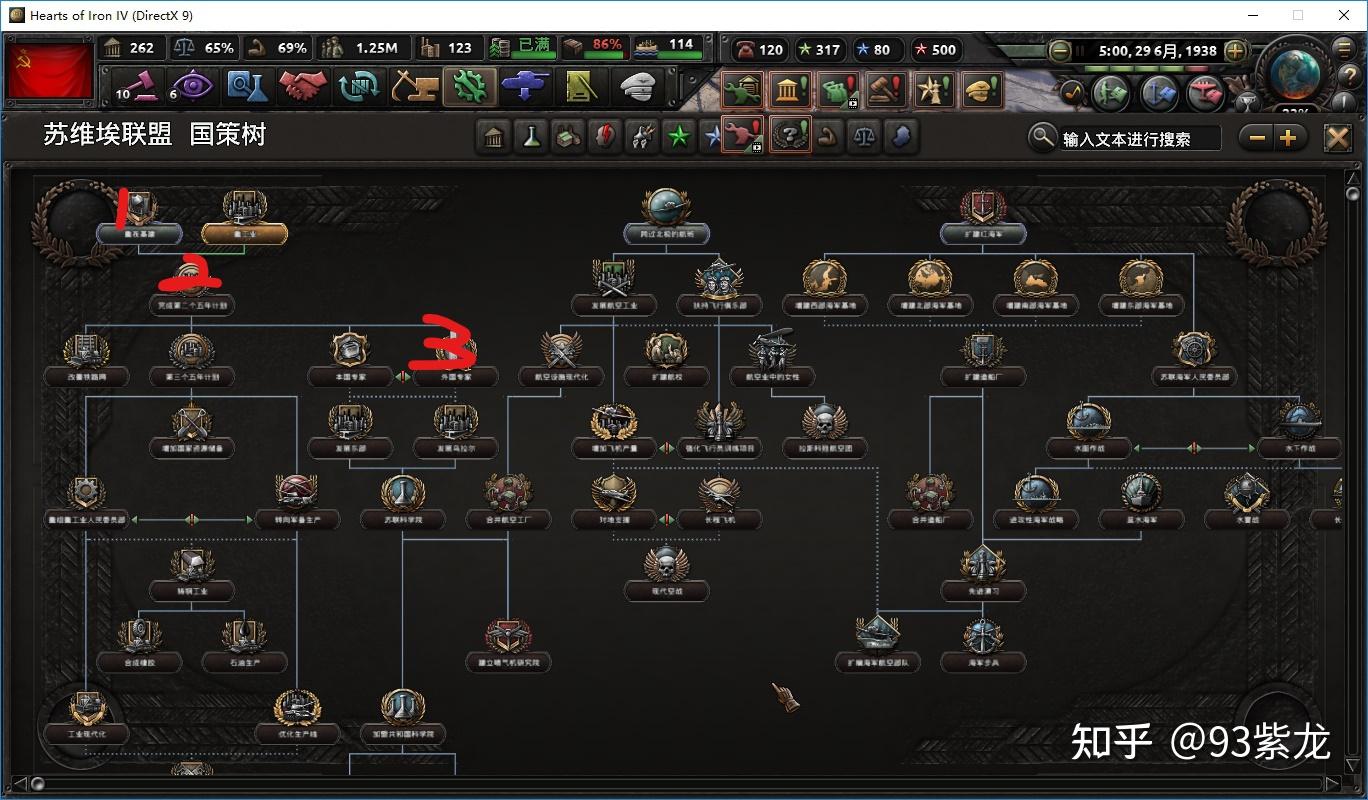Select the 扶持飞行俱乐部 focus
The width and height of the screenshot is (1368, 800).
pyautogui.click(x=719, y=288)
